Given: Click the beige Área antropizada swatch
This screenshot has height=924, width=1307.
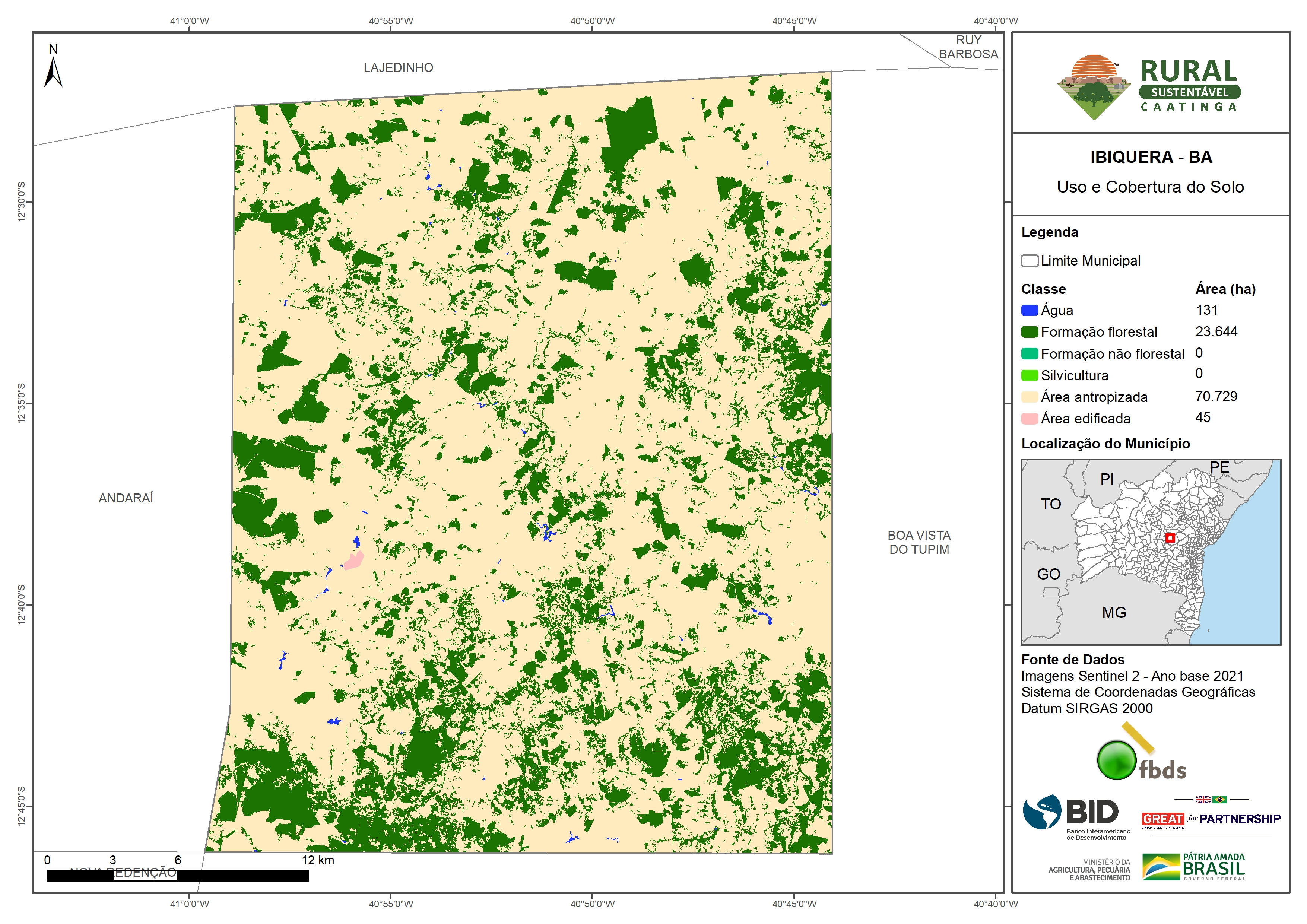Looking at the screenshot, I should (1029, 397).
